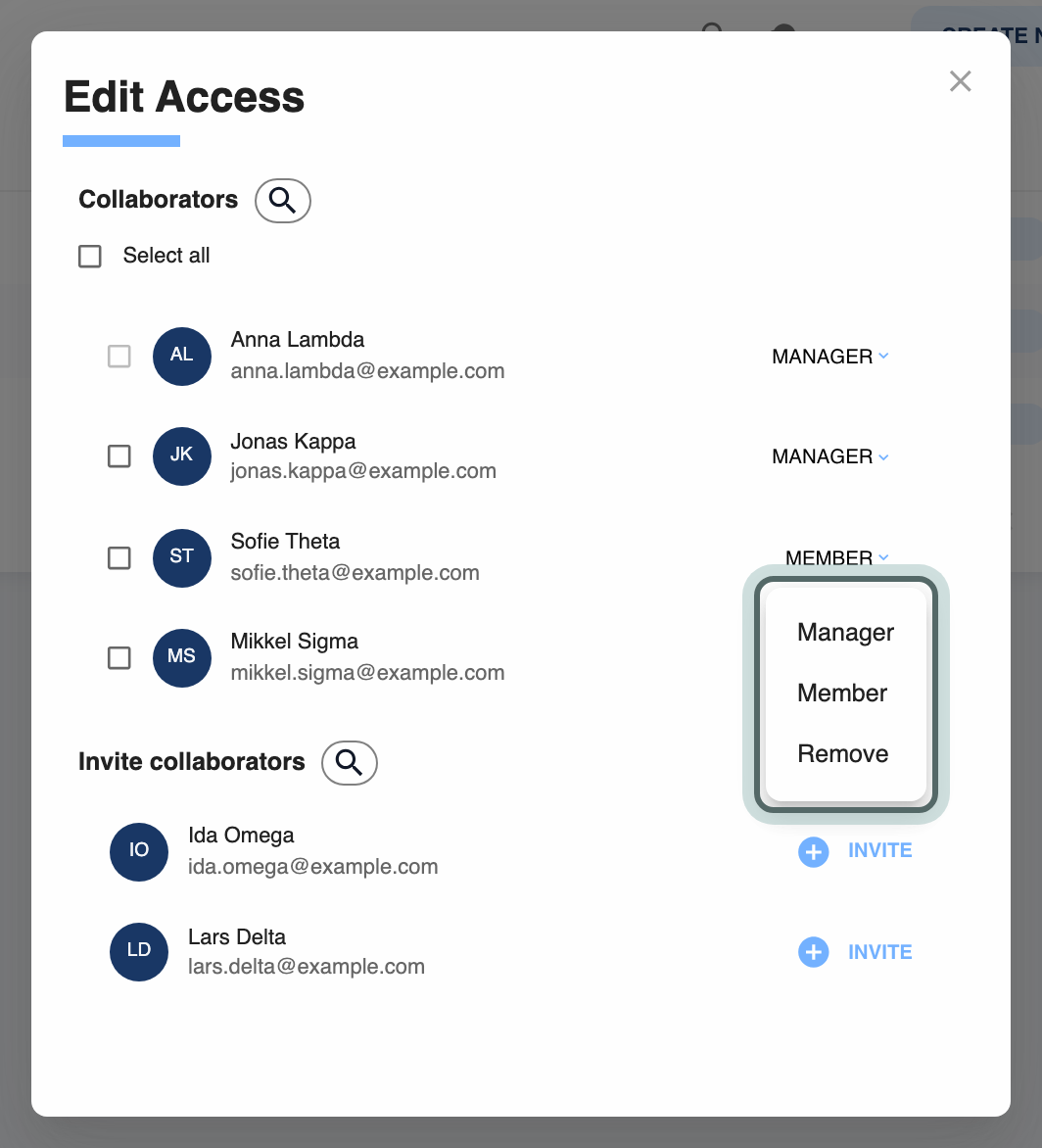The height and width of the screenshot is (1148, 1042).
Task: Close the Edit Access dialog
Action: tap(960, 81)
